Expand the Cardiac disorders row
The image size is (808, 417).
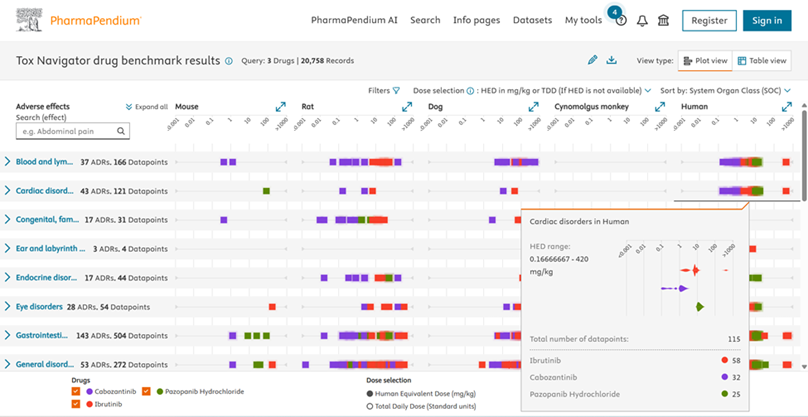7,190
